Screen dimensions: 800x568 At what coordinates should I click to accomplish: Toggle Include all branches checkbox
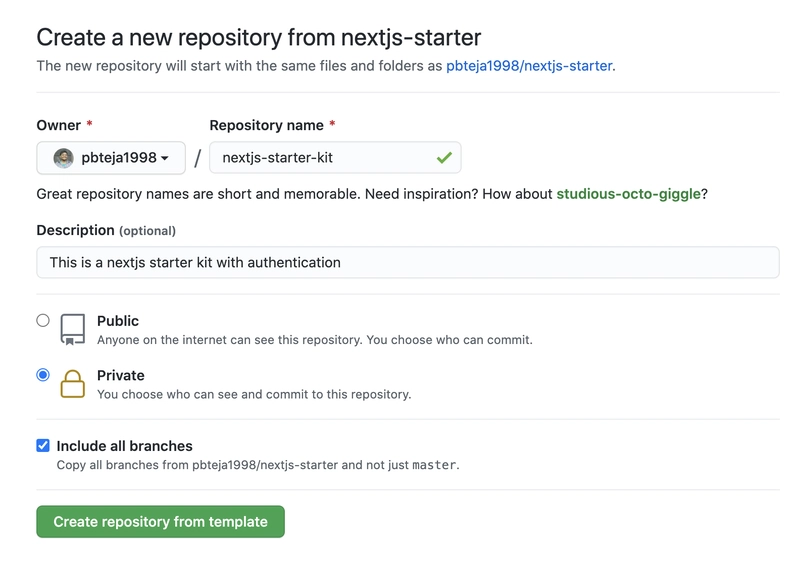point(43,446)
